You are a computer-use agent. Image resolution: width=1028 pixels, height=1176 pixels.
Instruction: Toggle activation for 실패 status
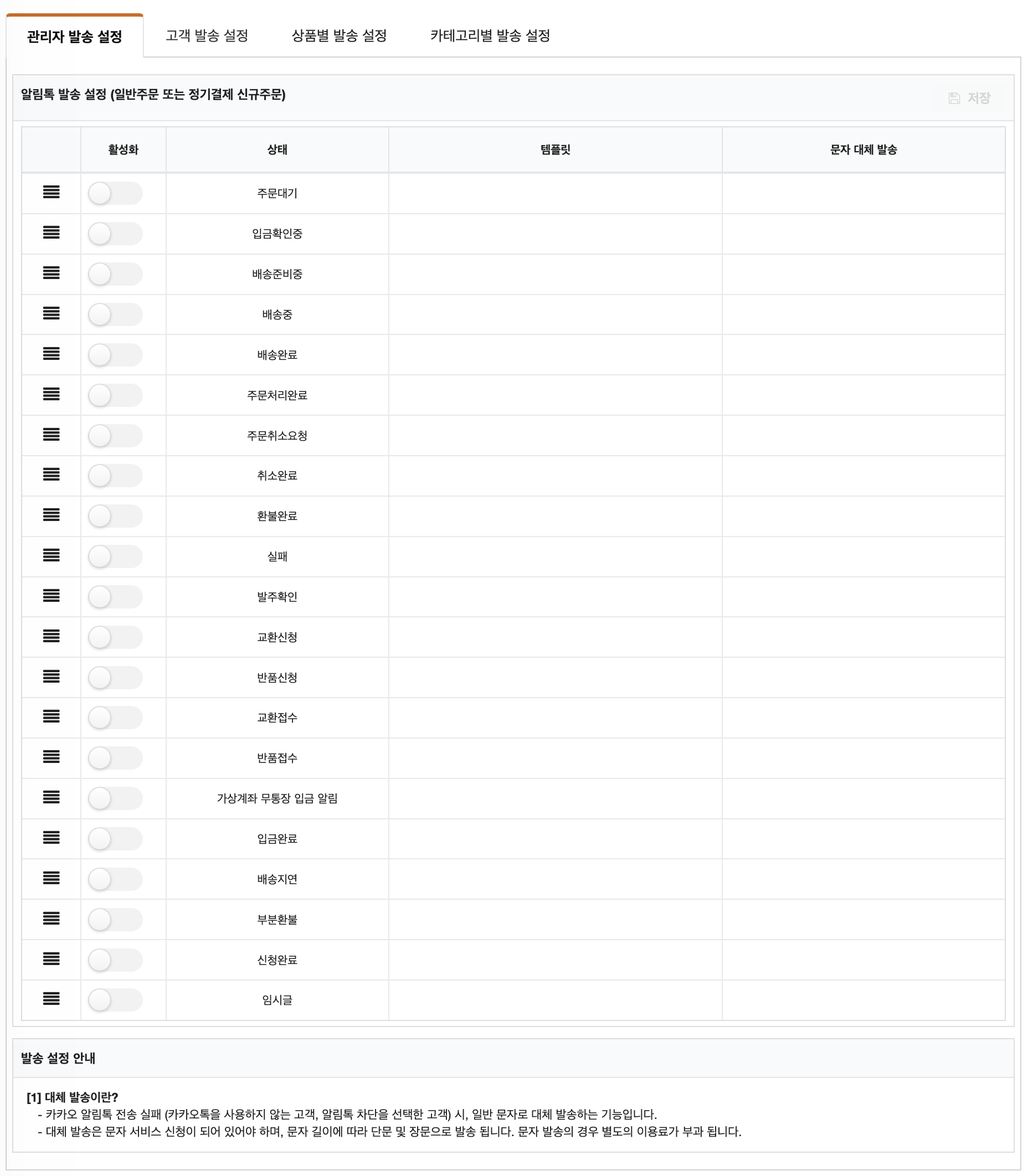point(115,556)
